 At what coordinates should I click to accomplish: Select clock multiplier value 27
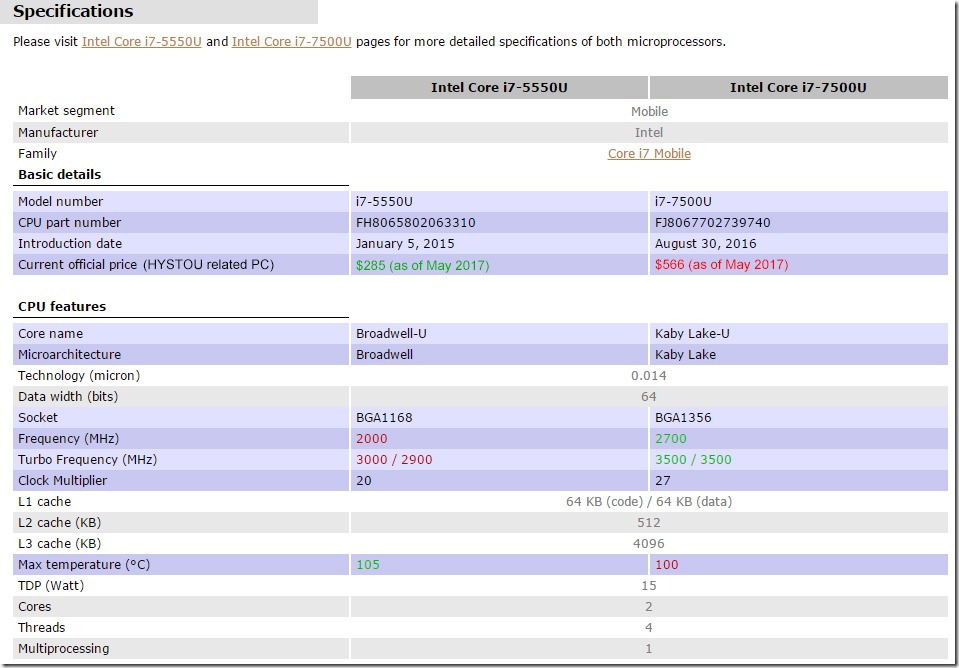(663, 480)
